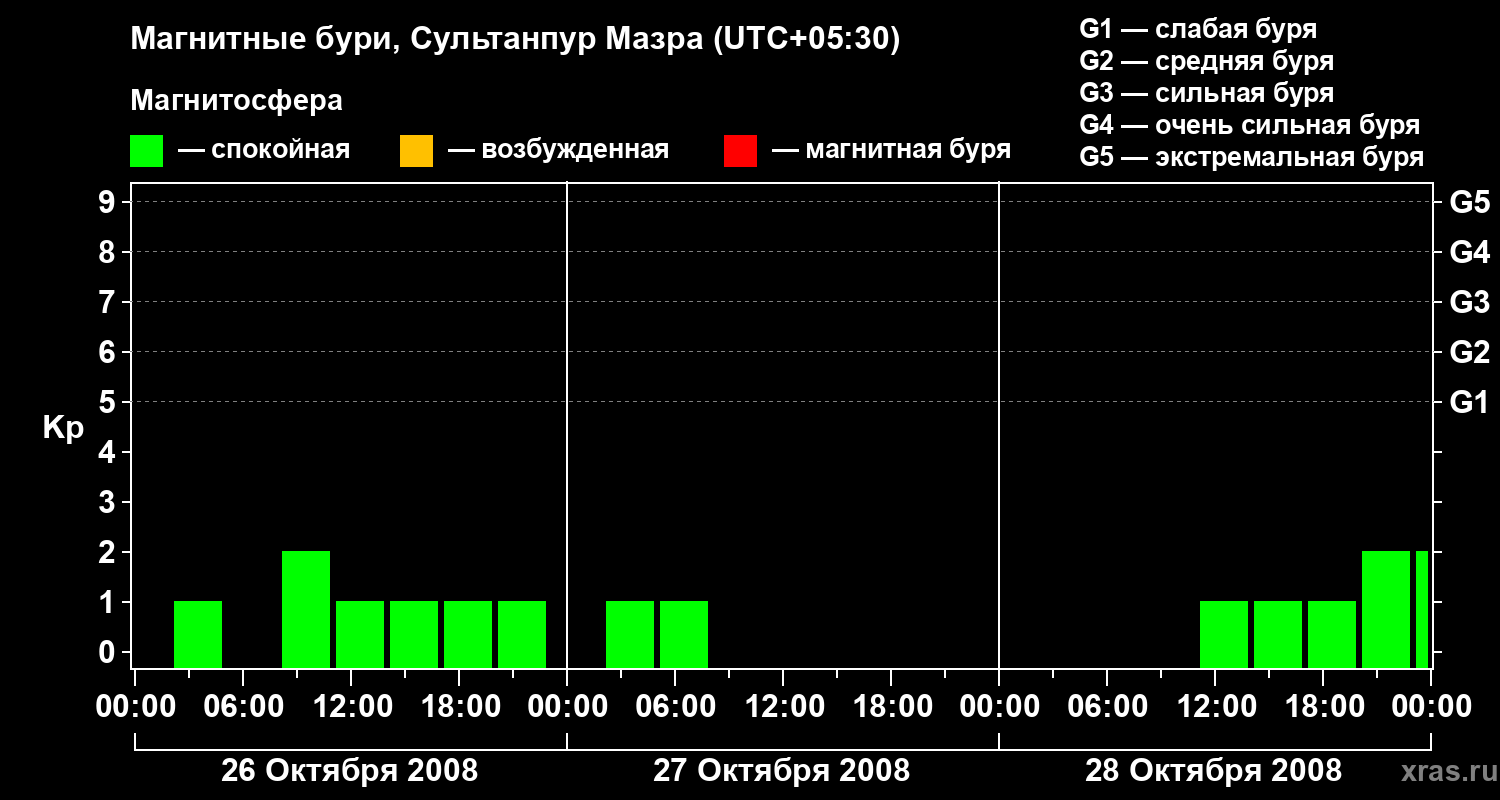Click the 'G3 — сильная буря' legend line
This screenshot has height=800, width=1500.
1206,93
